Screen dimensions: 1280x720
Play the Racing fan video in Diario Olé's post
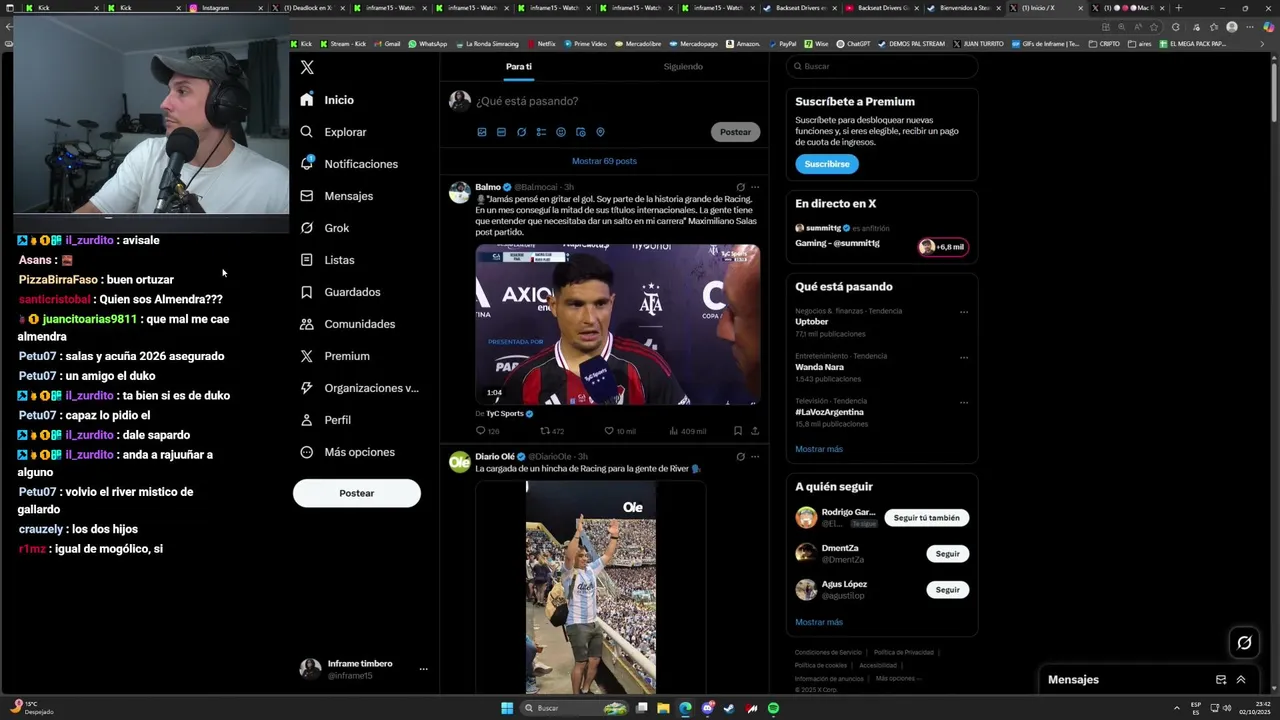click(x=591, y=588)
